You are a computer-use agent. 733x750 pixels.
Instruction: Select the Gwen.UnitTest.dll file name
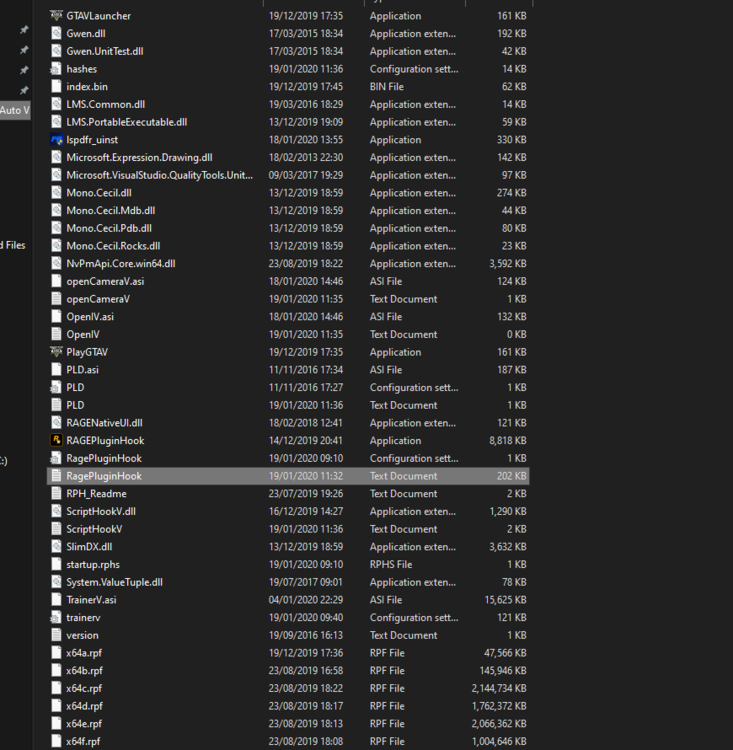pyautogui.click(x=105, y=51)
